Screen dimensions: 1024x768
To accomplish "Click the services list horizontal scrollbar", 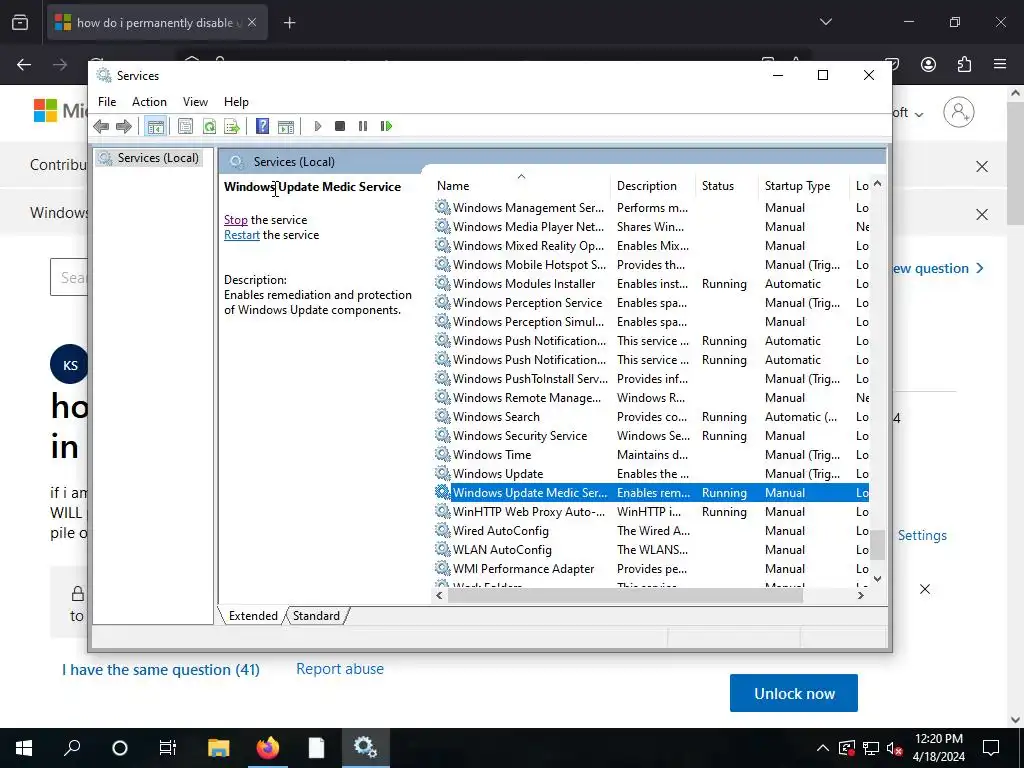I will 624,595.
